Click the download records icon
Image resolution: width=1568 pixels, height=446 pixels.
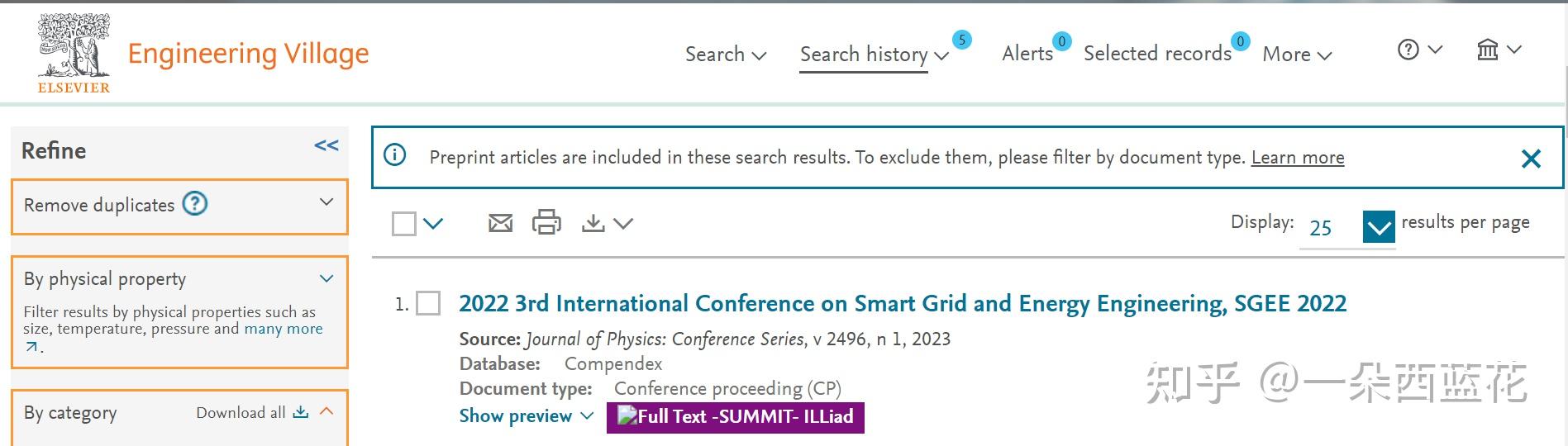click(x=593, y=223)
